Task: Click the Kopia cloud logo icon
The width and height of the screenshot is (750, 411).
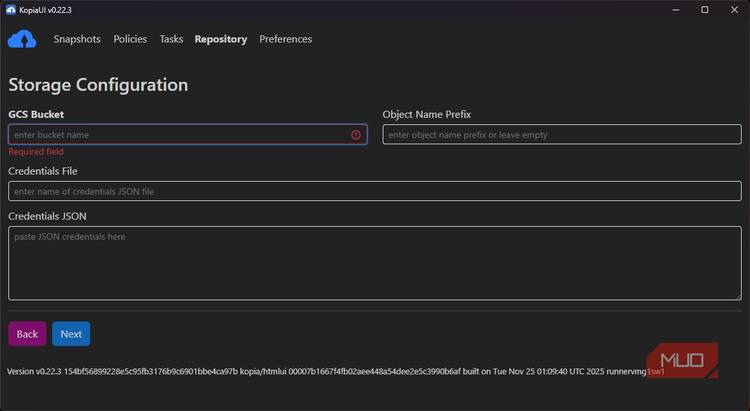Action: click(22, 39)
